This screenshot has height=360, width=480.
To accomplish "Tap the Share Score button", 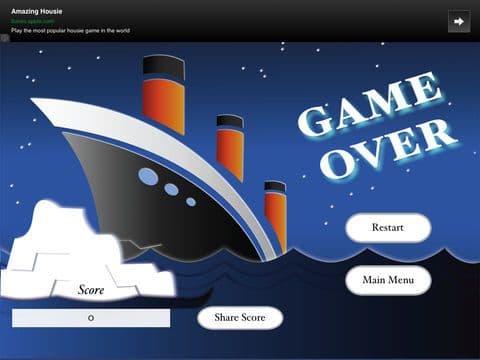I will [240, 318].
